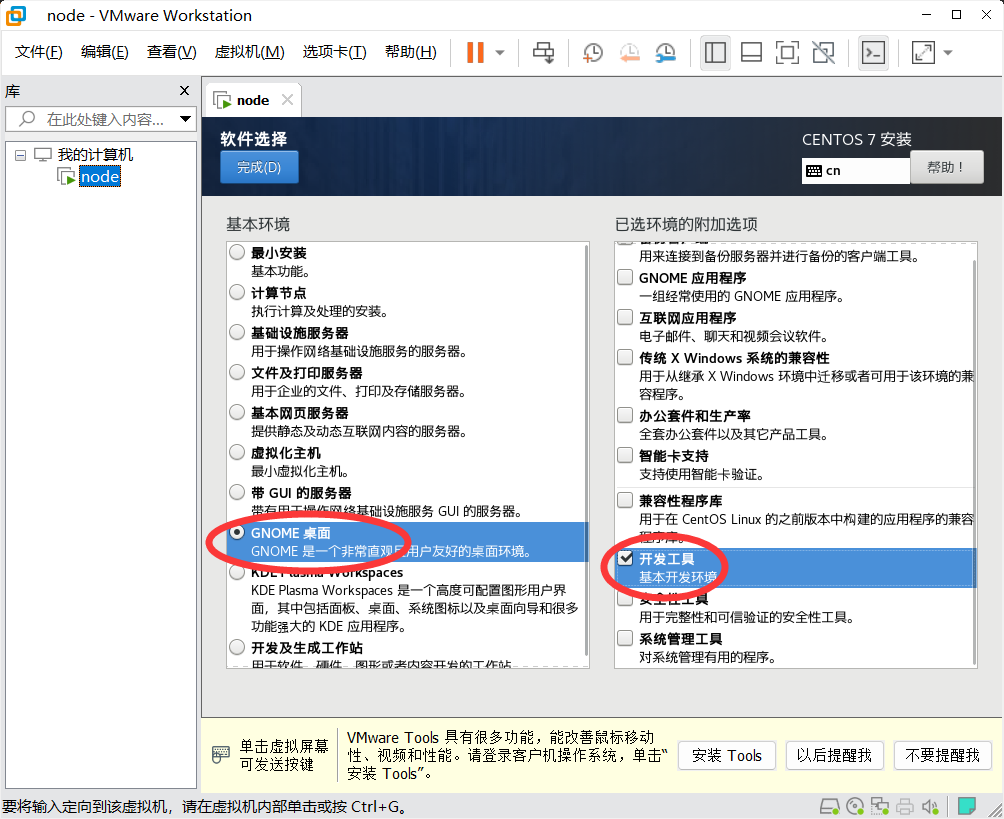The width and height of the screenshot is (1004, 819).
Task: Select the 带 GUI 的服务器 option
Action: pyautogui.click(x=237, y=493)
